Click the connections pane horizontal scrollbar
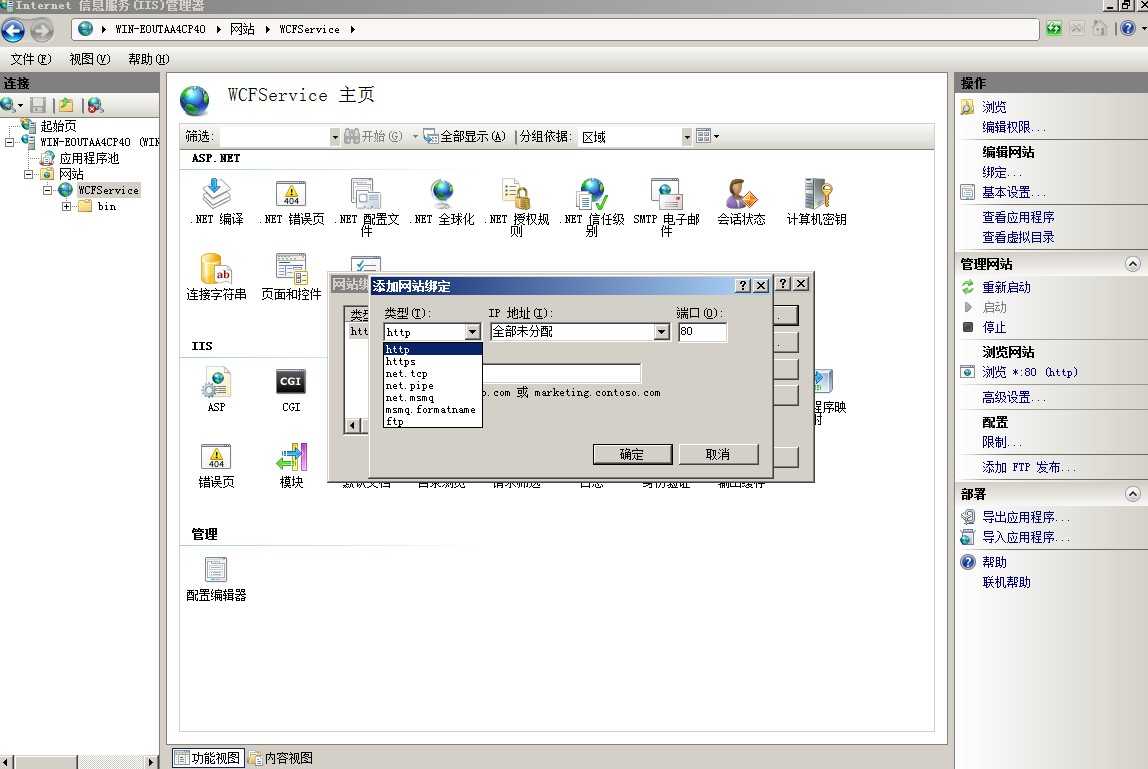The height and width of the screenshot is (769, 1148). [79, 762]
